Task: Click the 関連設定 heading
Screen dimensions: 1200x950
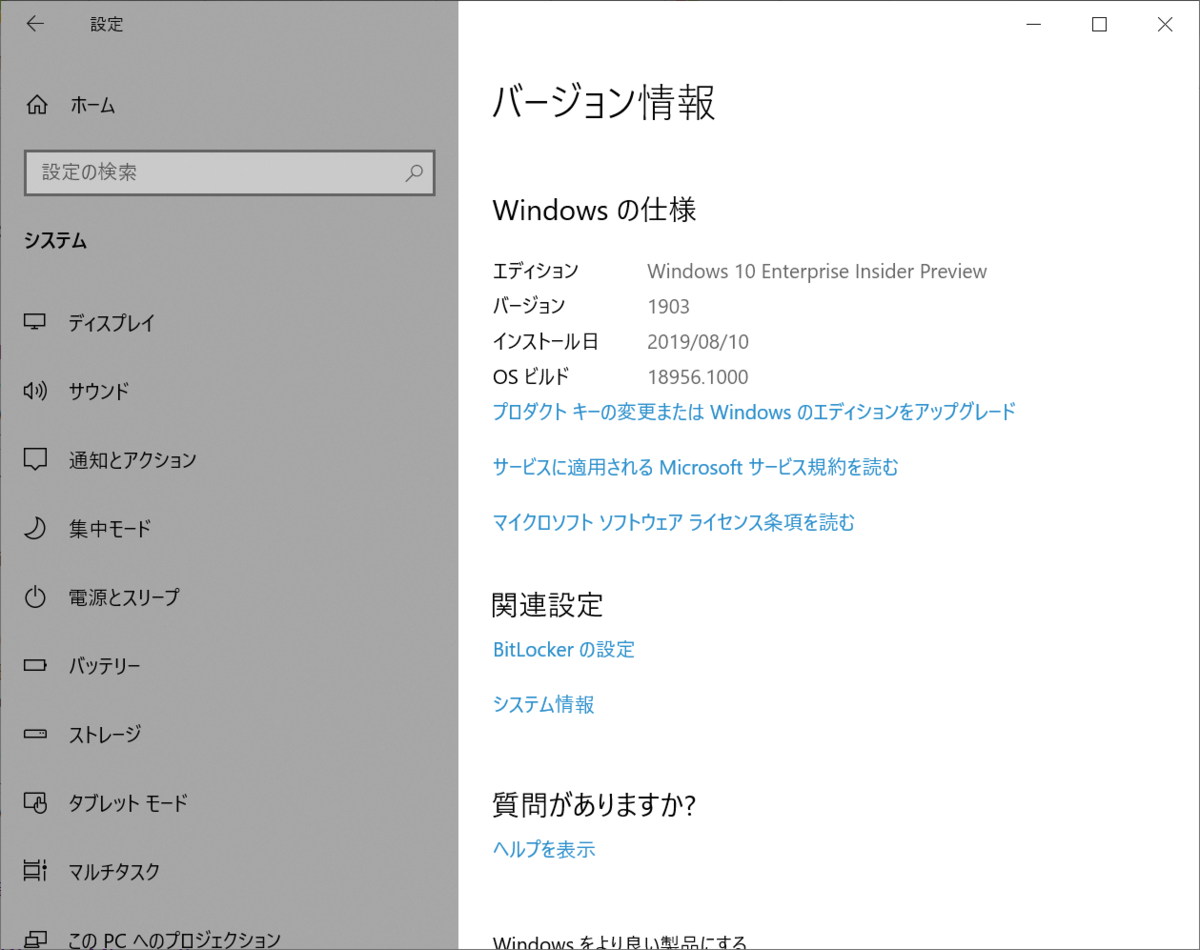Action: tap(548, 604)
